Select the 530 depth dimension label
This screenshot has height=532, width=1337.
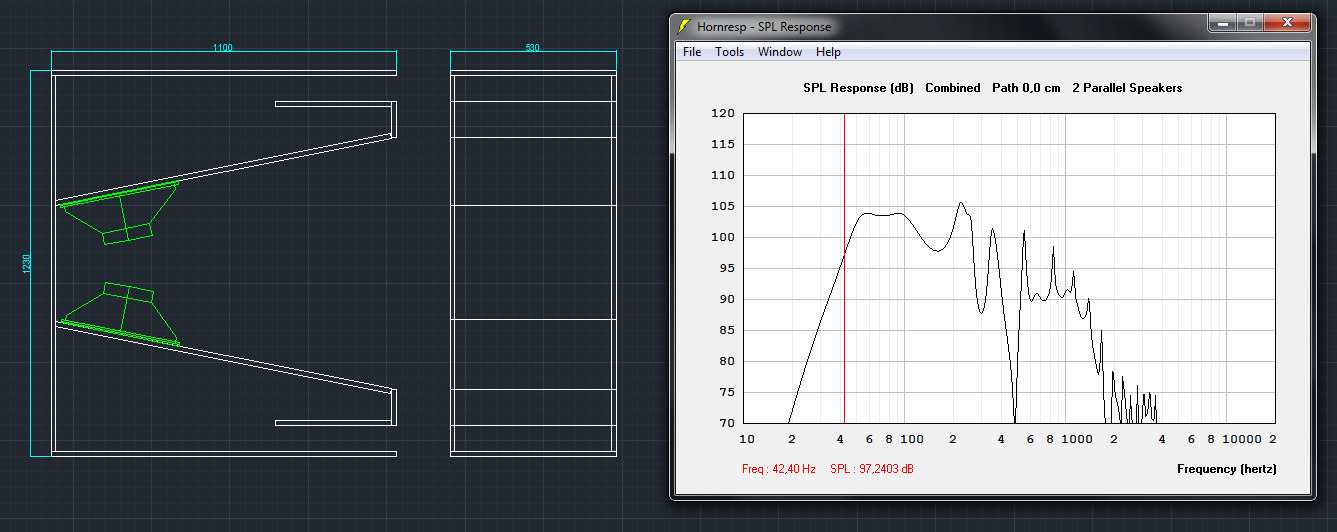(x=532, y=48)
